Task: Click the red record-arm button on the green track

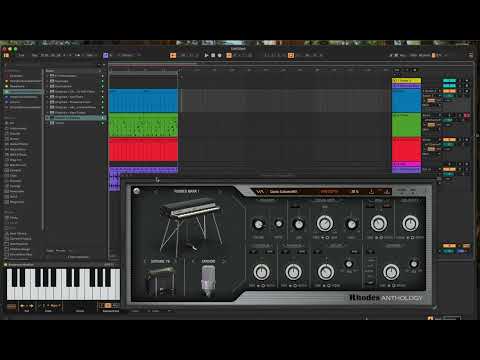Action: coord(467,115)
